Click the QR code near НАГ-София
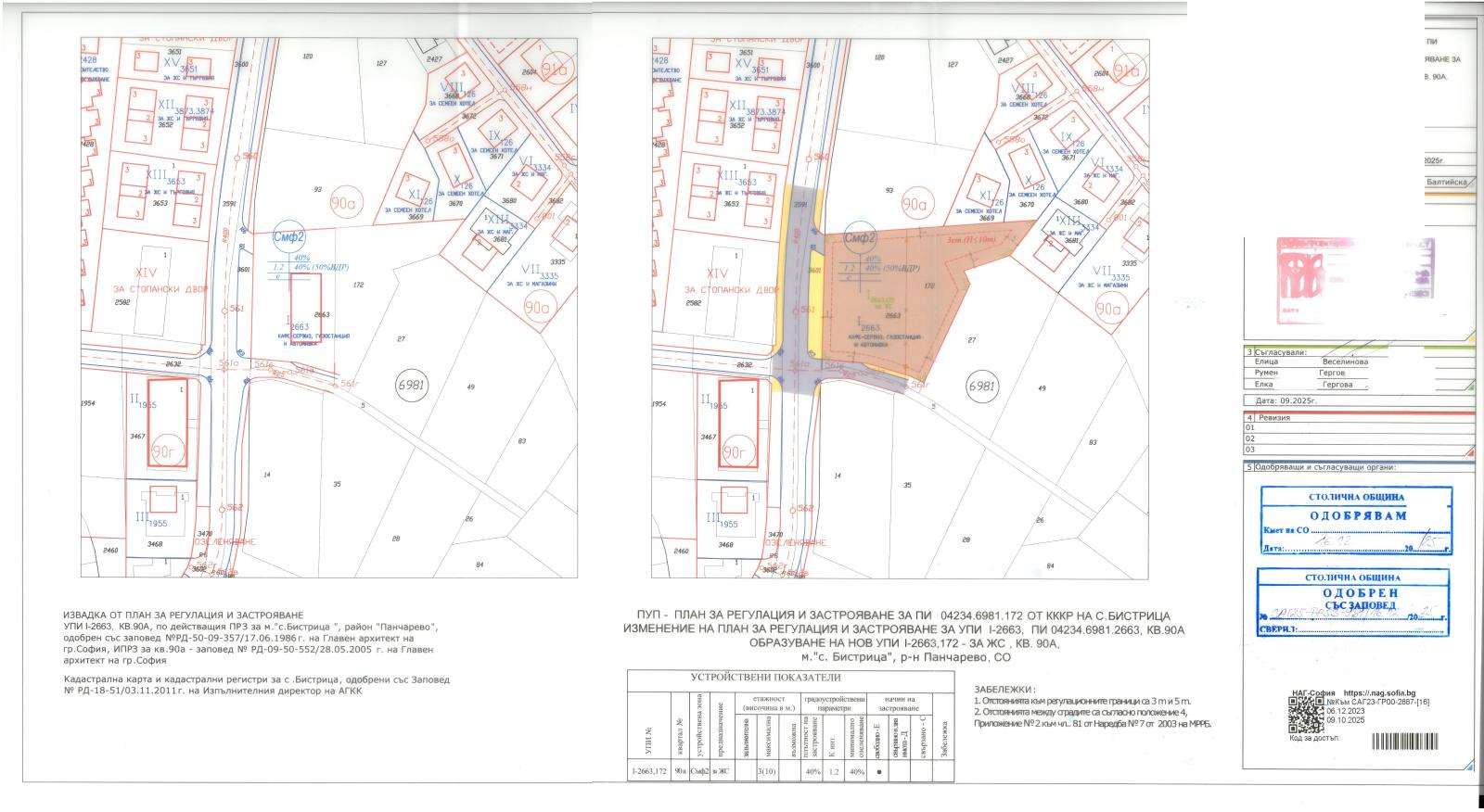The height and width of the screenshot is (812, 1484). click(x=1306, y=713)
